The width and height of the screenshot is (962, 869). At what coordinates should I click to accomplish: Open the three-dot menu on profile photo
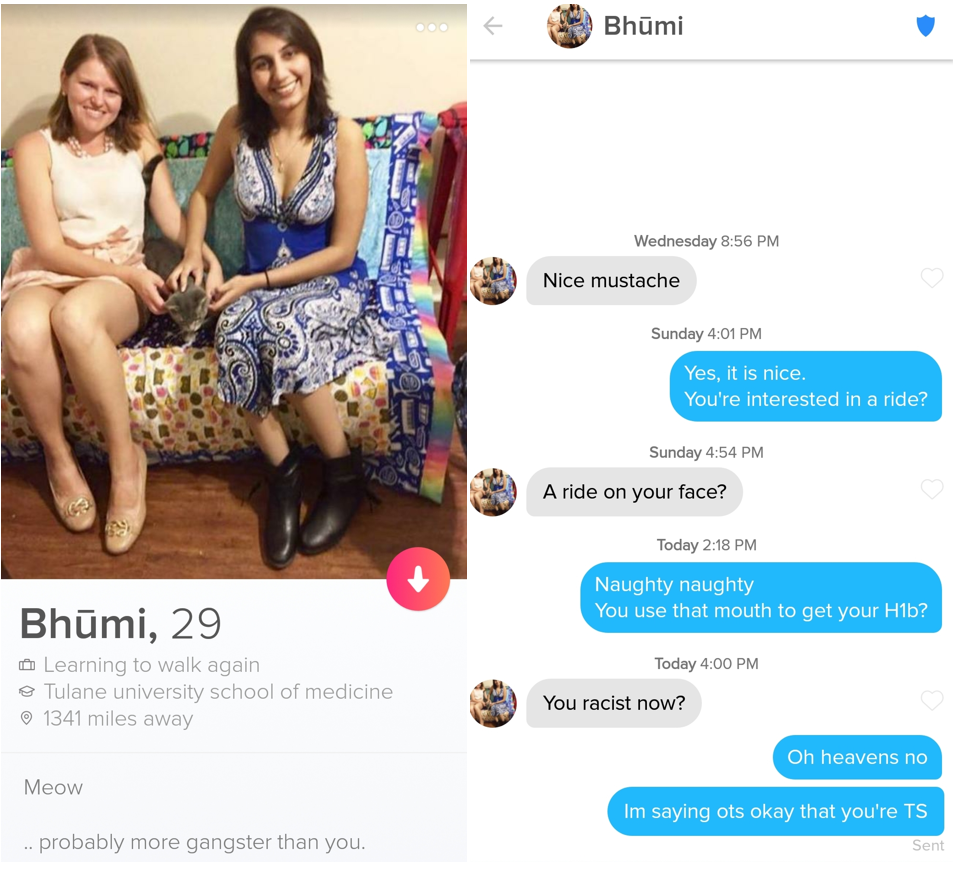pyautogui.click(x=431, y=28)
